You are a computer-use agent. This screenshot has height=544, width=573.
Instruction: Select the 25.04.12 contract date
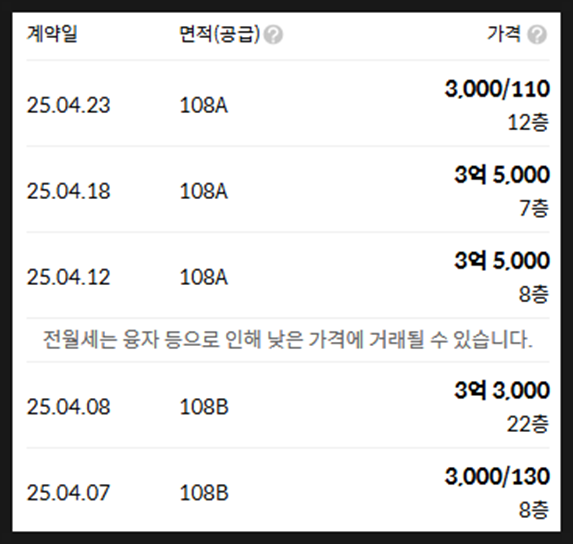point(68,277)
